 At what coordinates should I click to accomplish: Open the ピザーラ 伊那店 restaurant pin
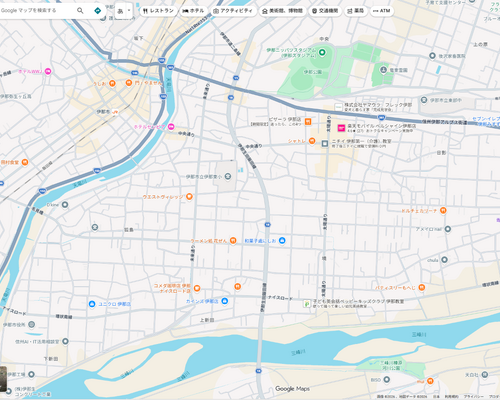[x=308, y=122]
